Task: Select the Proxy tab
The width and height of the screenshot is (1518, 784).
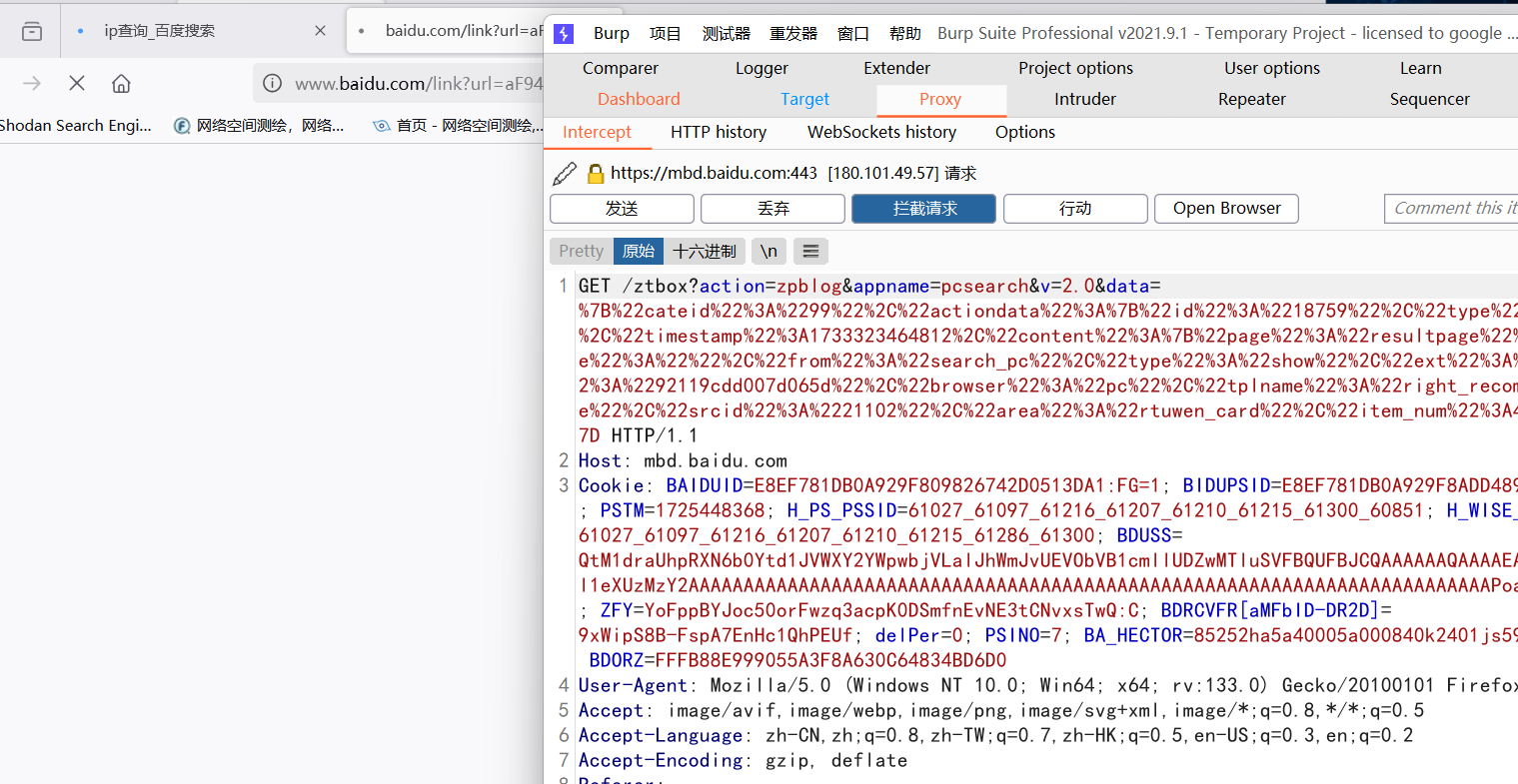Action: tap(940, 100)
